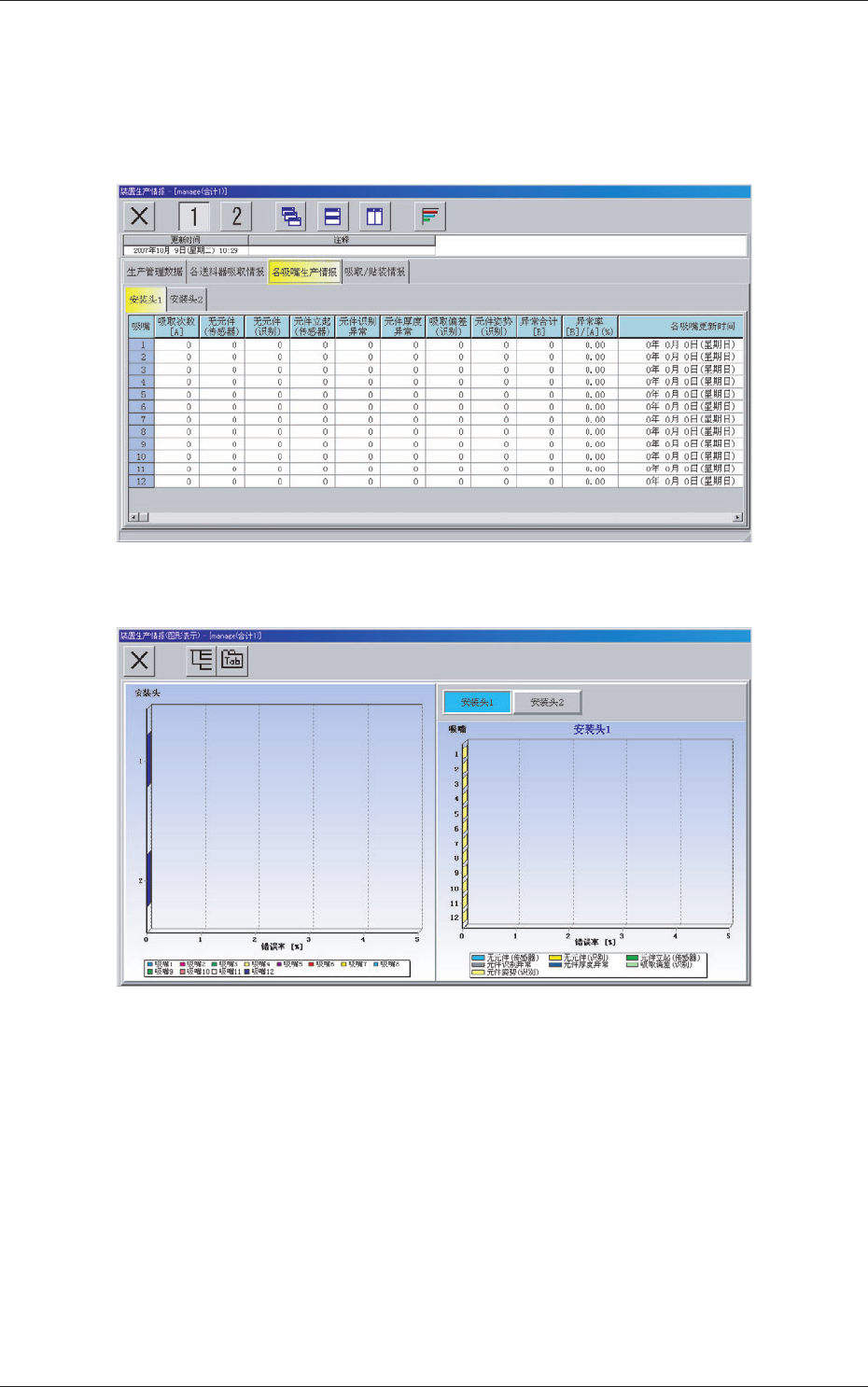Click the 异常合计 [B] column header
The image size is (868, 1387).
pos(539,326)
